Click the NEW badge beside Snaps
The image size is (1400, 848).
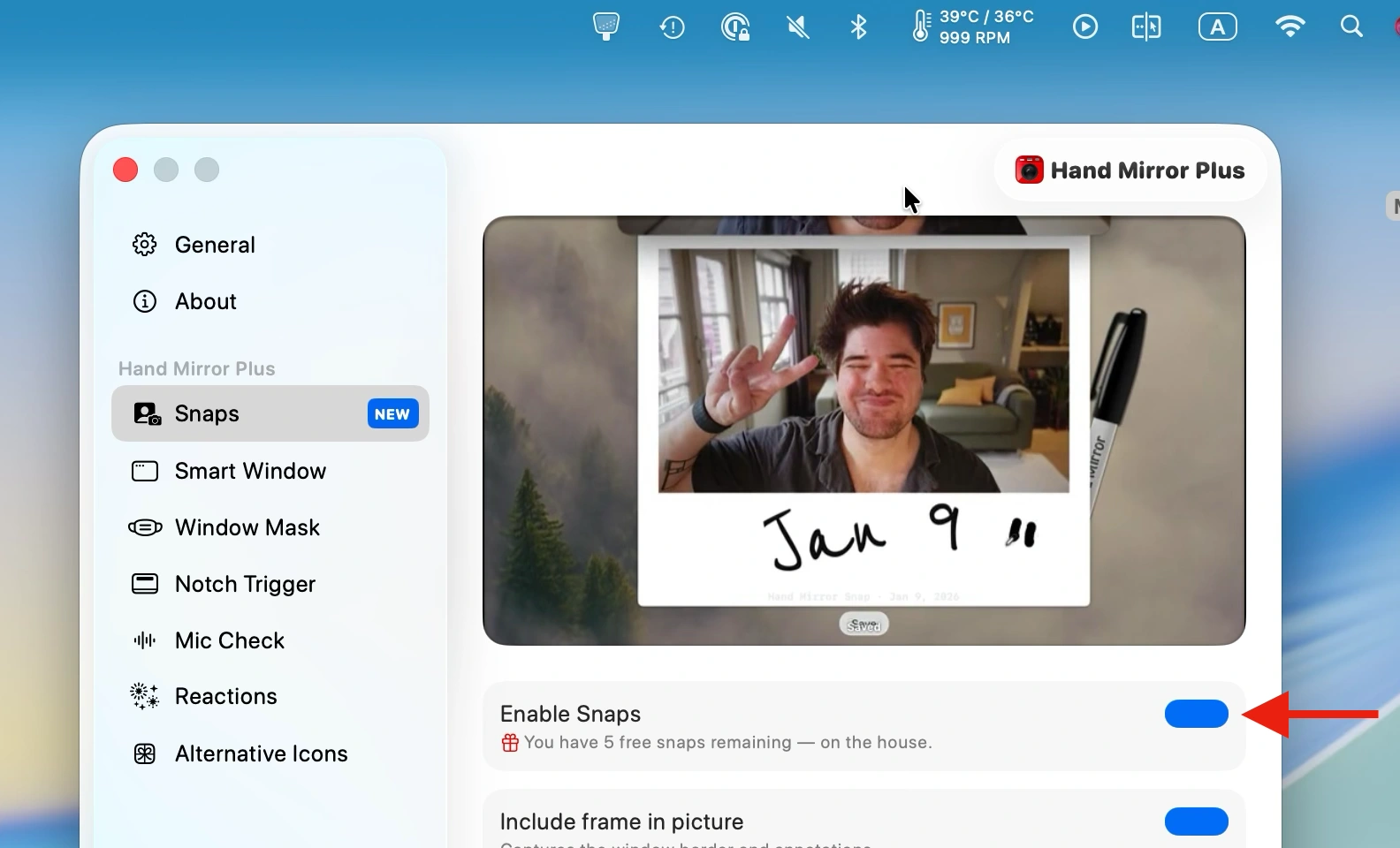pyautogui.click(x=392, y=413)
